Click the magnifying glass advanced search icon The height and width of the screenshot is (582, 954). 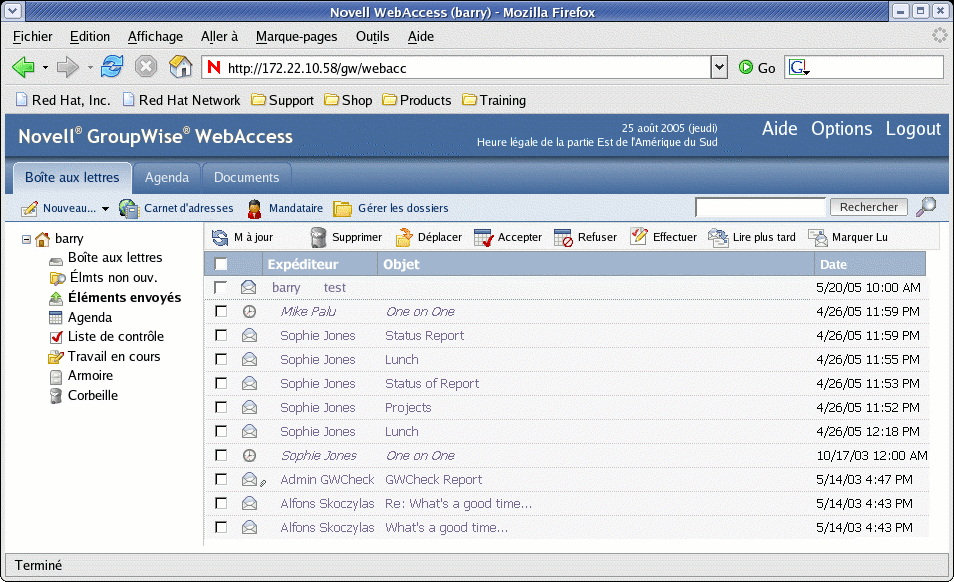click(926, 207)
